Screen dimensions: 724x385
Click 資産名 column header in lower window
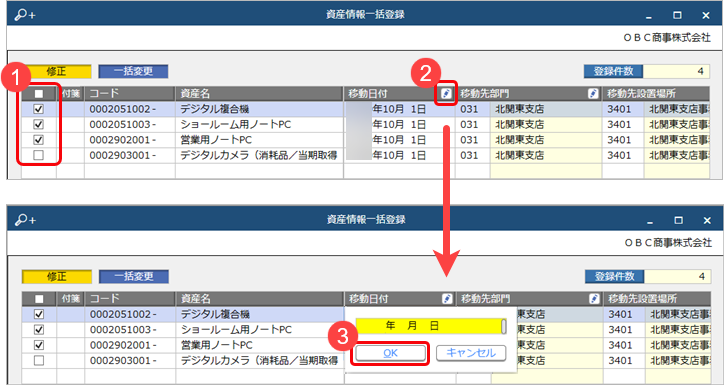[260, 299]
